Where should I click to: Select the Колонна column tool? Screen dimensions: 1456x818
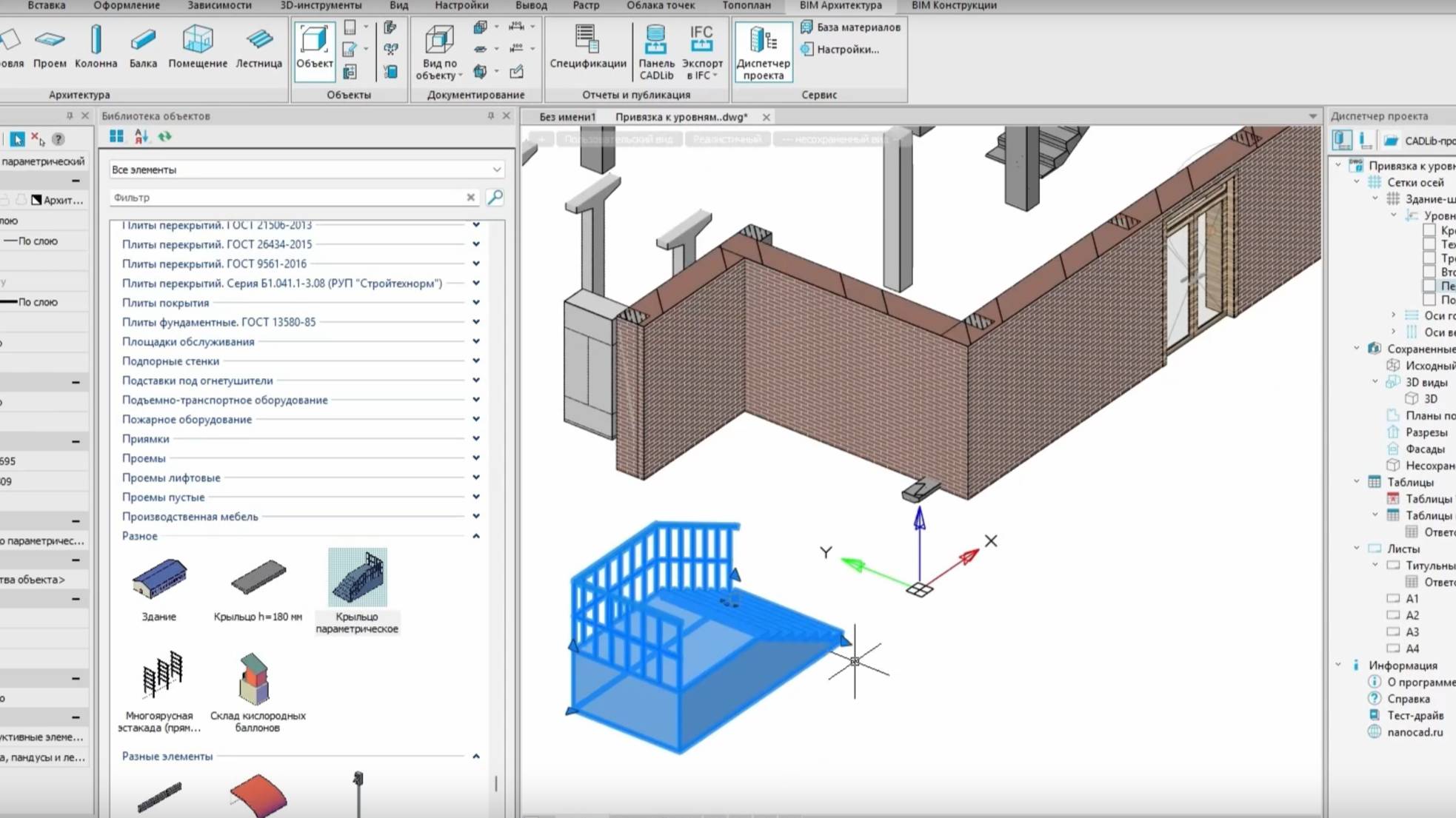point(96,47)
